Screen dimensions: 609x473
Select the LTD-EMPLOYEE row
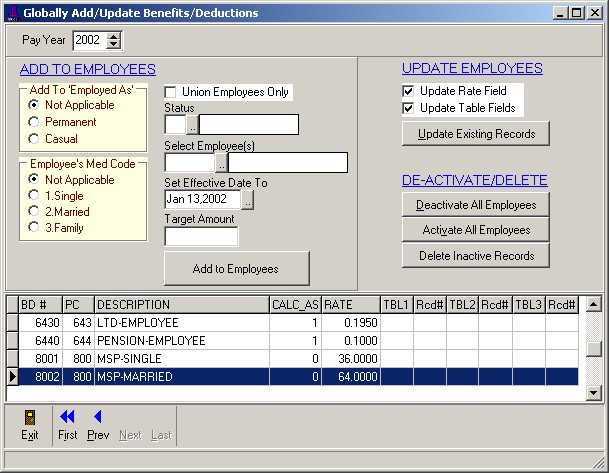pos(298,323)
